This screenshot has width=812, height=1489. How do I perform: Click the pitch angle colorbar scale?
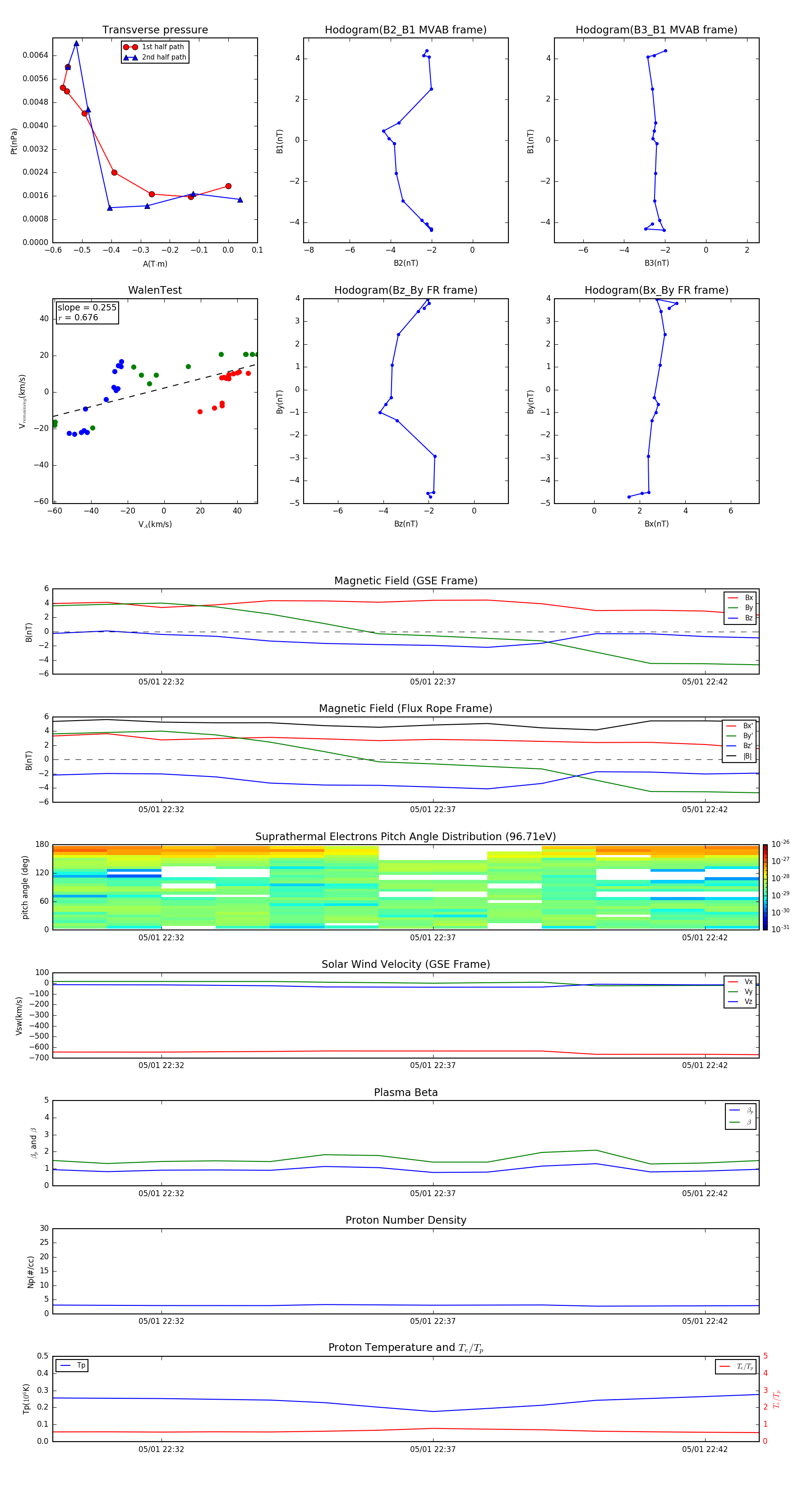tap(765, 887)
